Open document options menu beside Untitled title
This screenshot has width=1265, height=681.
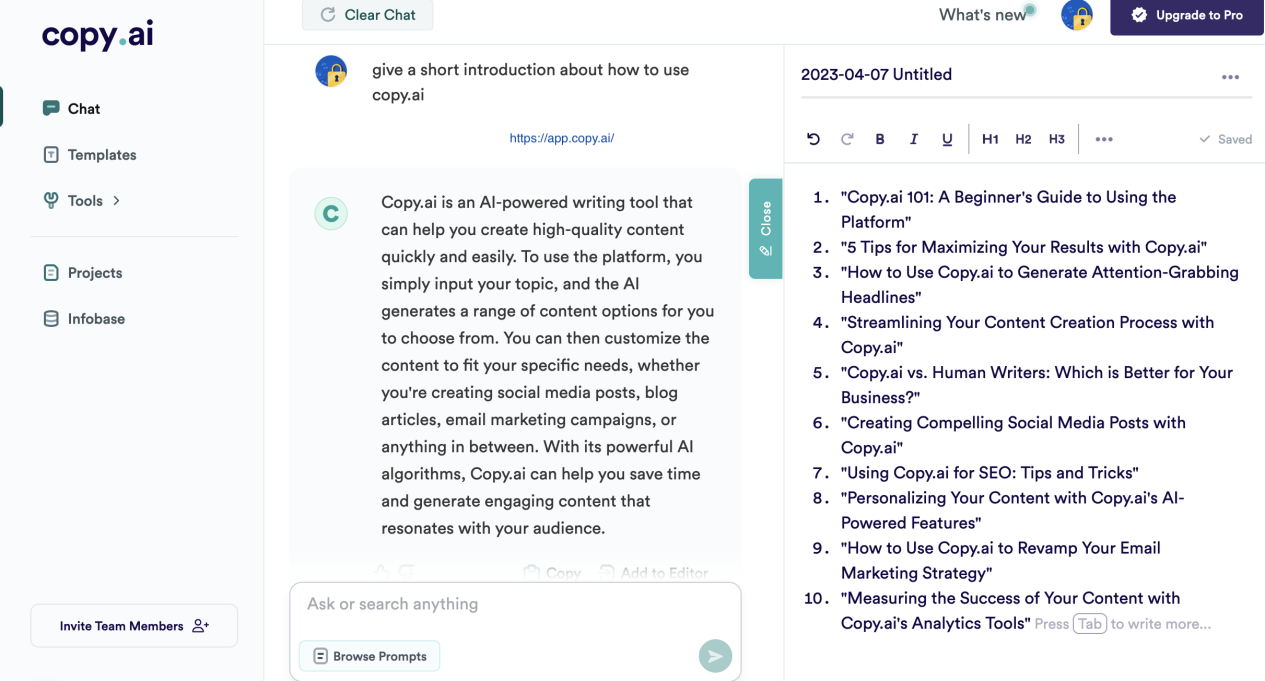[1230, 77]
